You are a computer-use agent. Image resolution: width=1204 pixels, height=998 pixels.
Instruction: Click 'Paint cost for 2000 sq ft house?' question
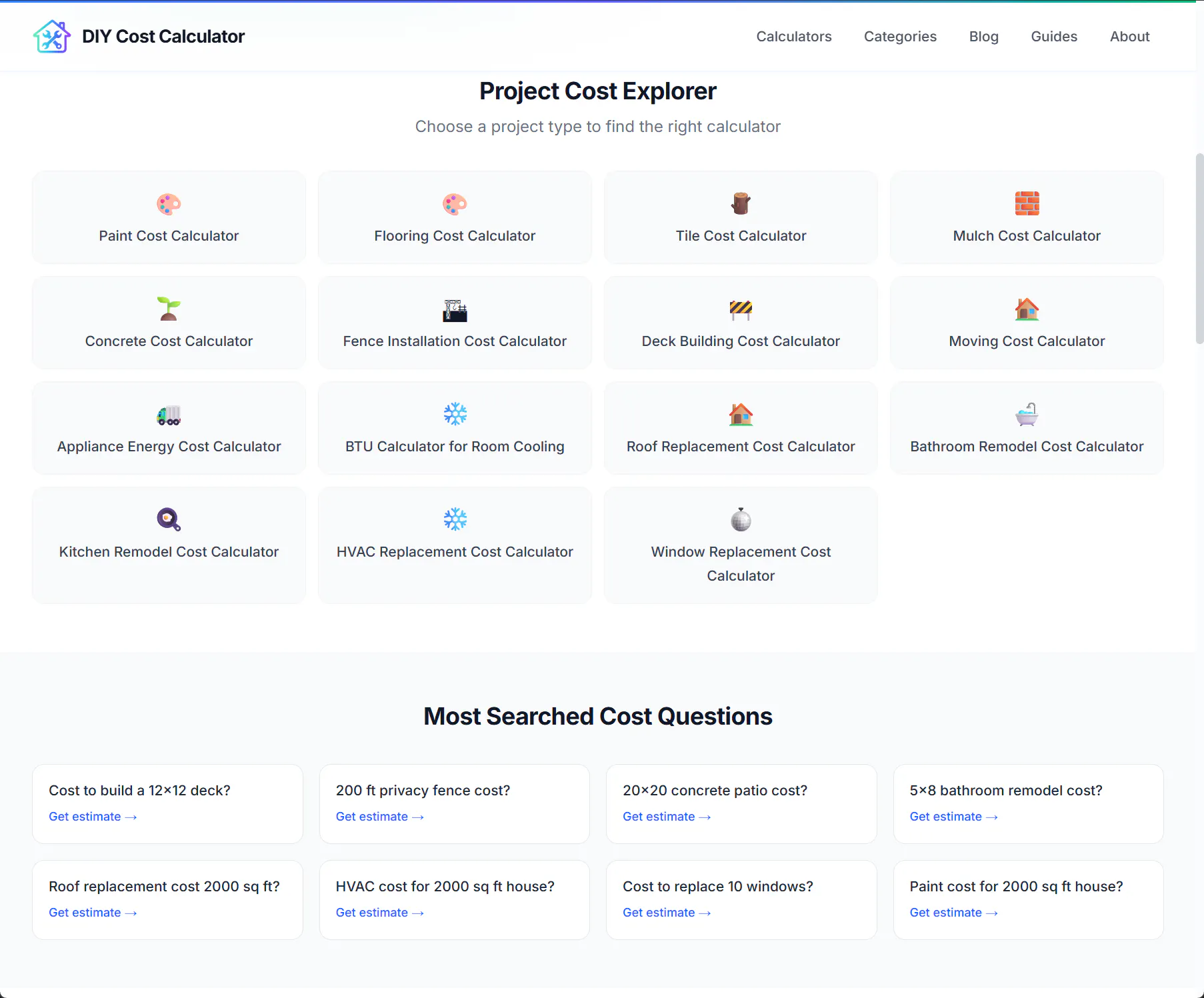click(x=1016, y=887)
